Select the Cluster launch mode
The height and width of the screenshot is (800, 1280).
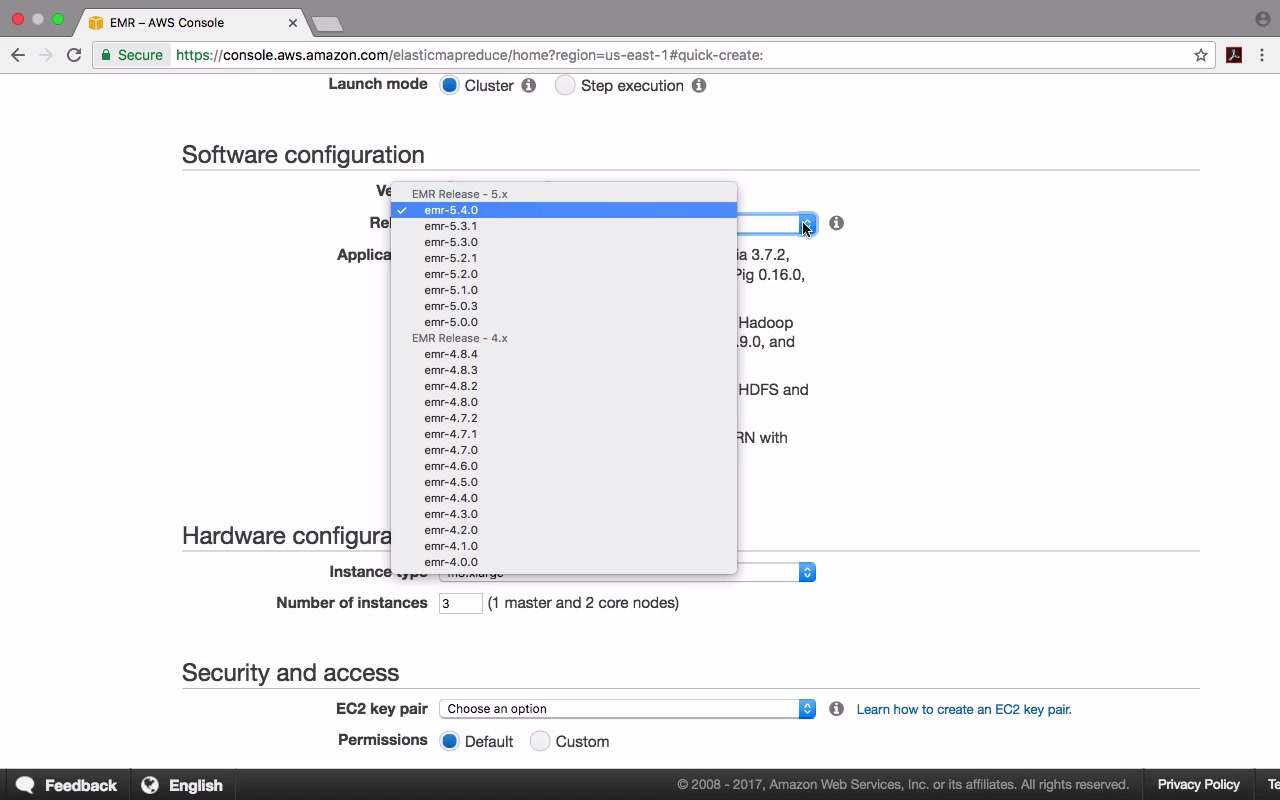(x=450, y=85)
